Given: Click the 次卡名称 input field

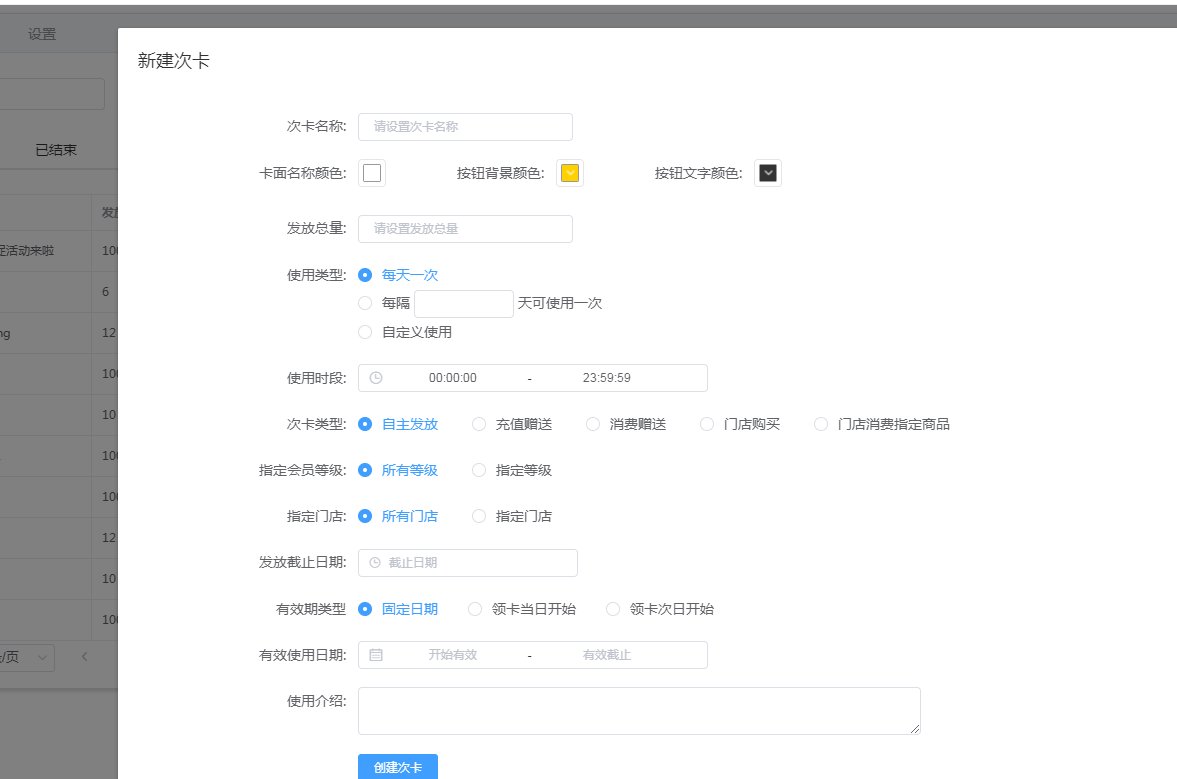Looking at the screenshot, I should [465, 127].
